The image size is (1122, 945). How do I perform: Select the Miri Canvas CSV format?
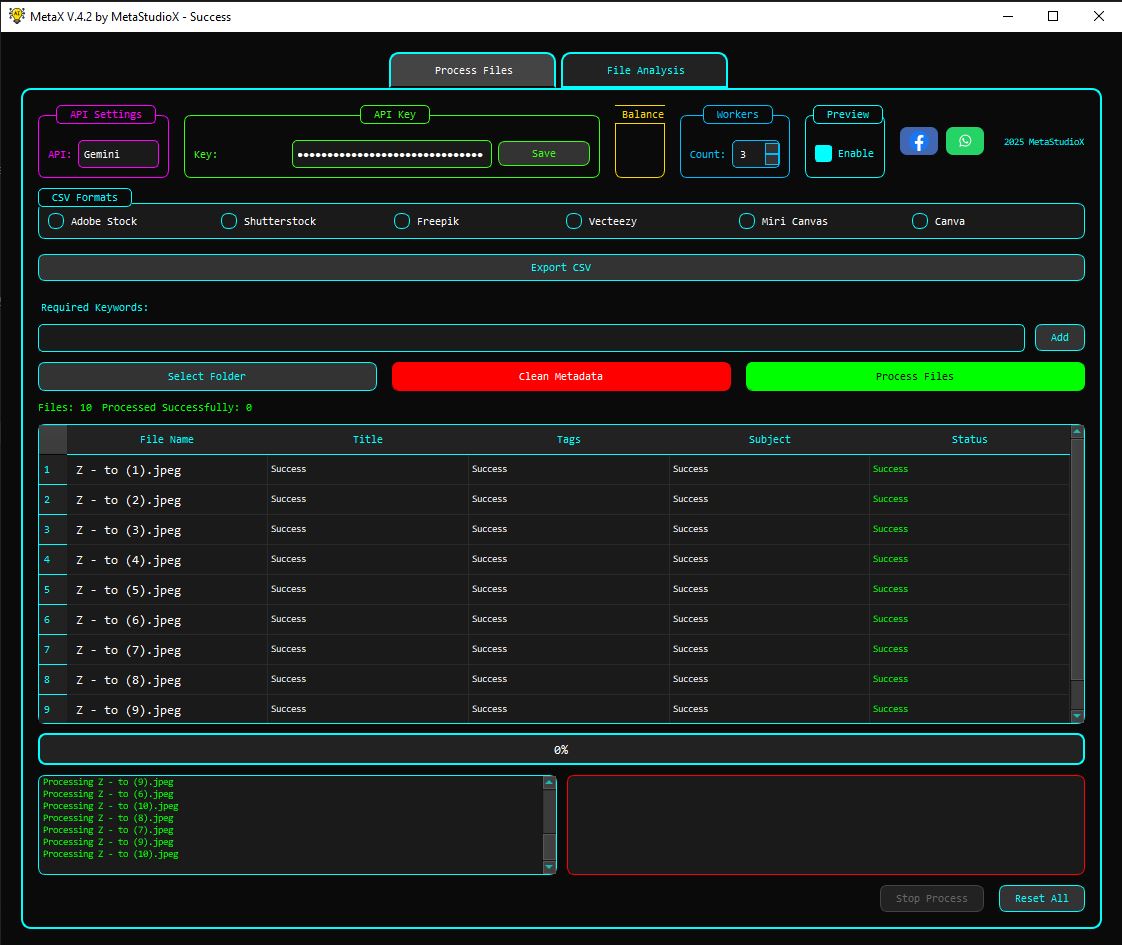(747, 221)
